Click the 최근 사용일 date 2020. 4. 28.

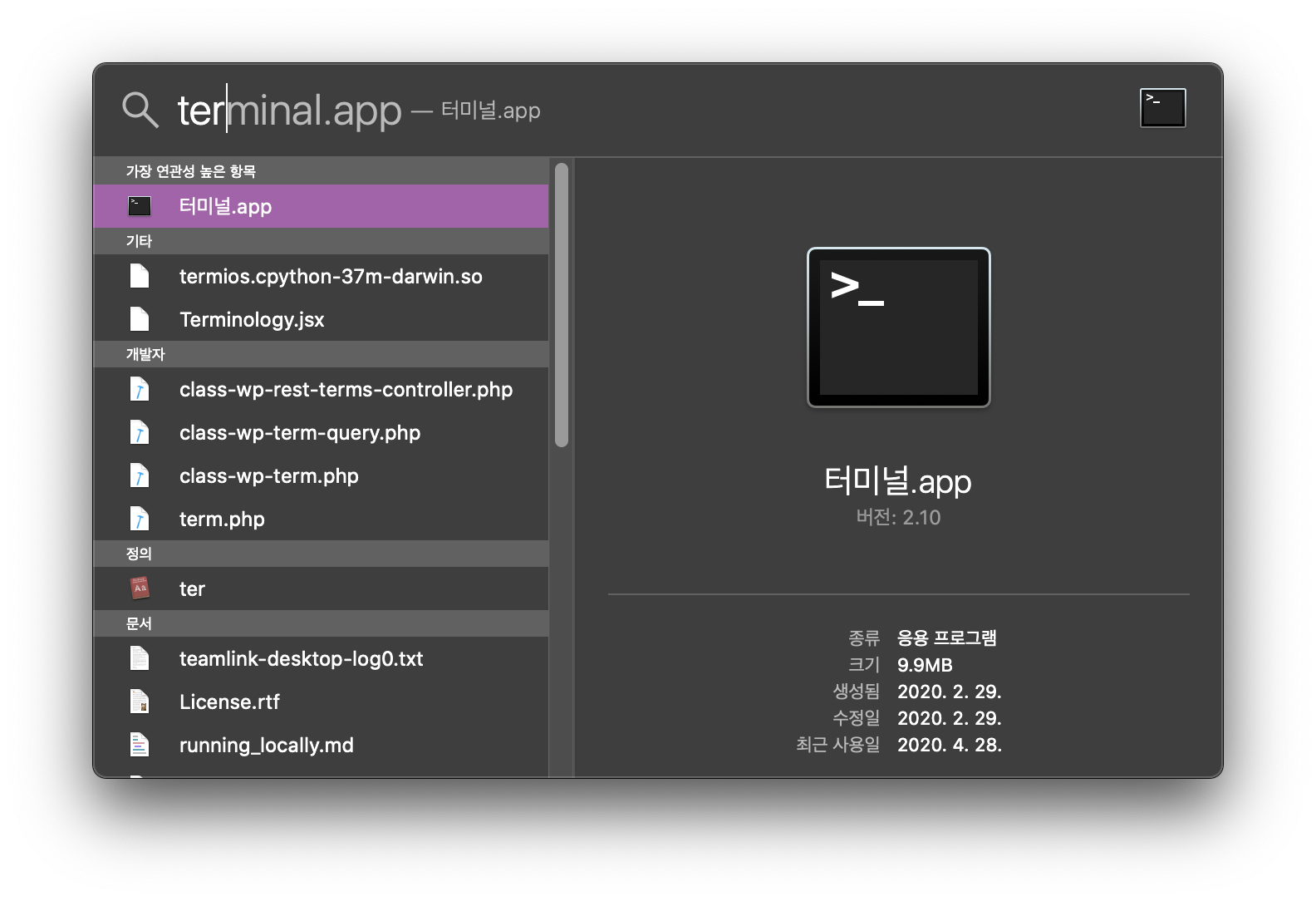pyautogui.click(x=950, y=745)
